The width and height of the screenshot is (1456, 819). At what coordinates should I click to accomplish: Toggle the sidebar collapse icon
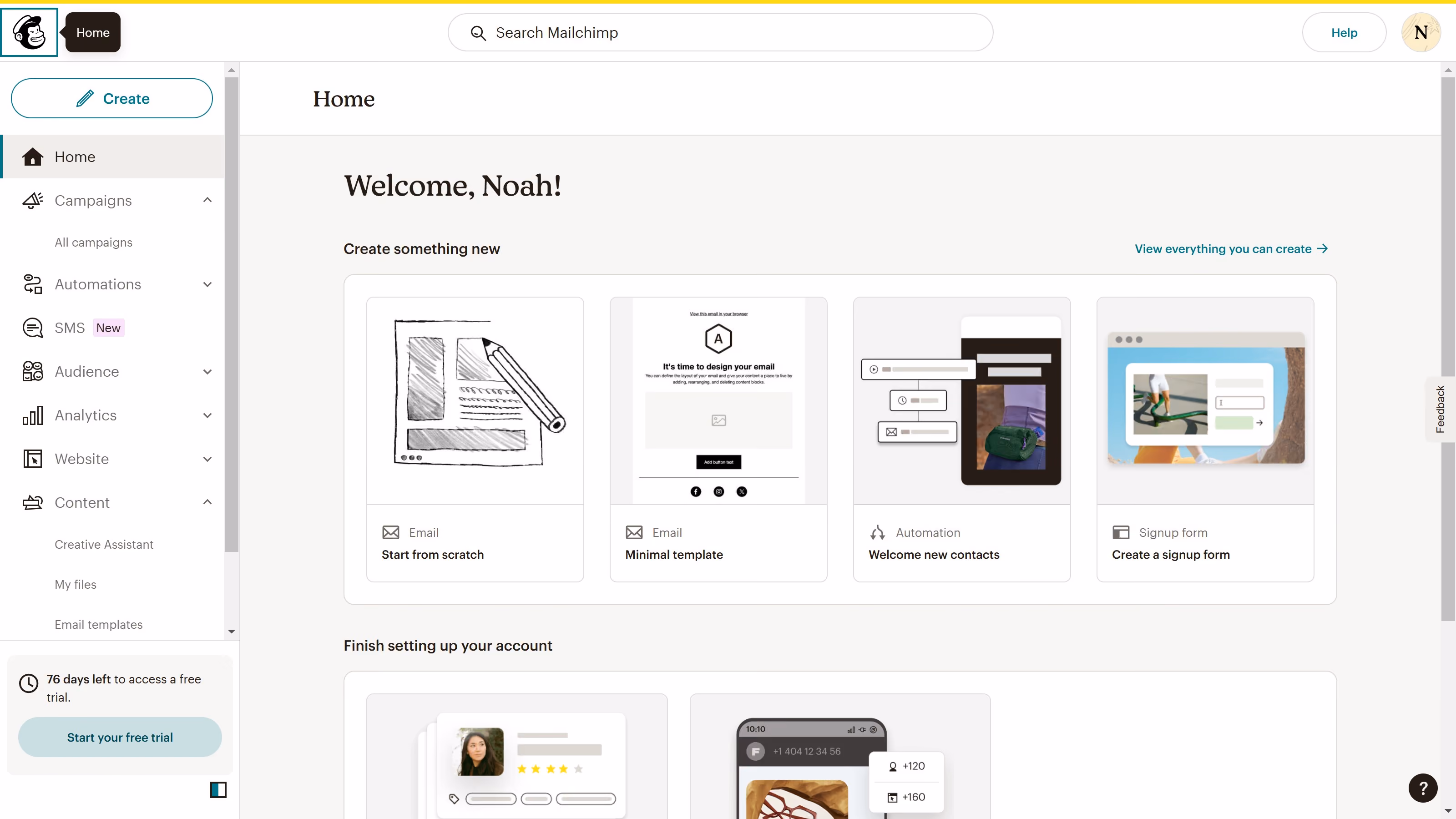(x=218, y=789)
